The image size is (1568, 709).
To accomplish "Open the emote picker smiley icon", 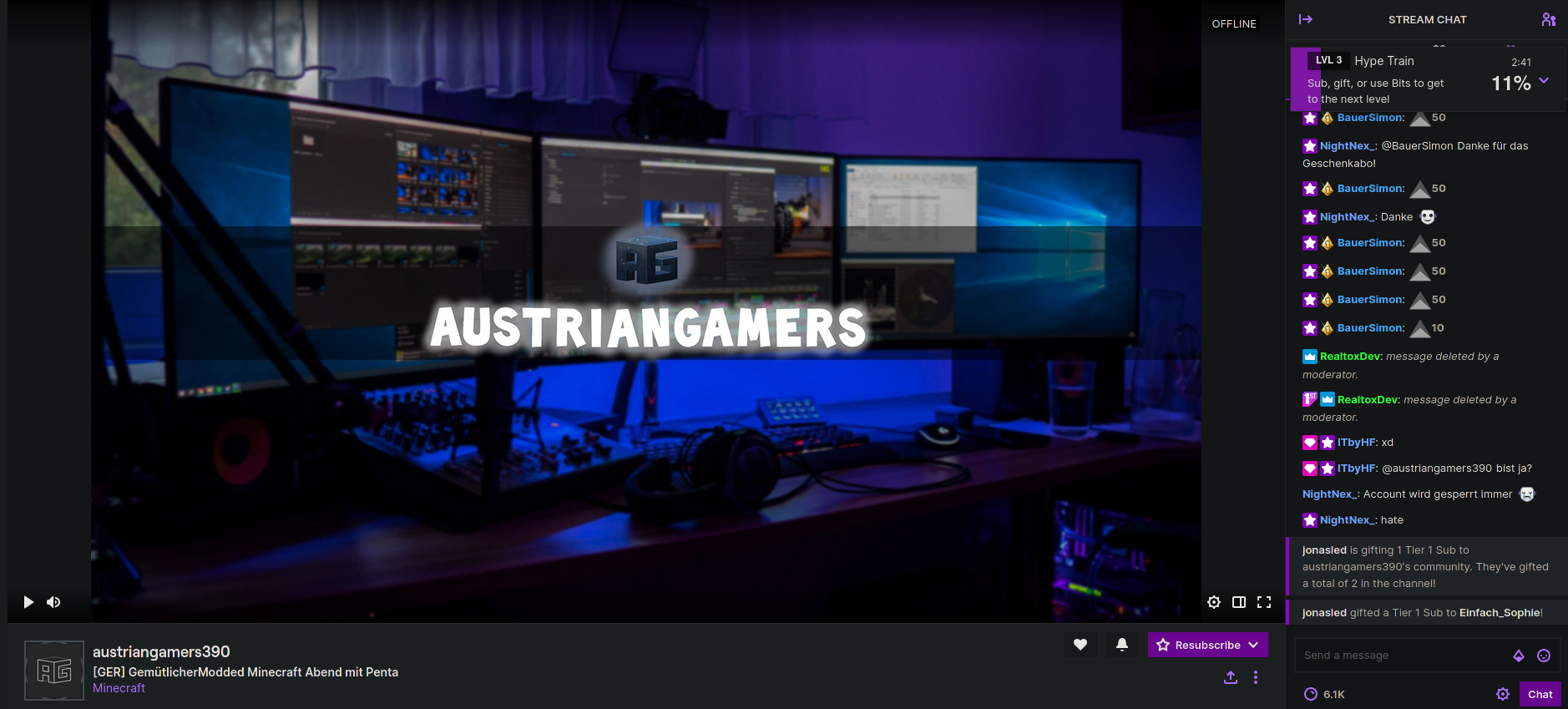I will pos(1544,656).
